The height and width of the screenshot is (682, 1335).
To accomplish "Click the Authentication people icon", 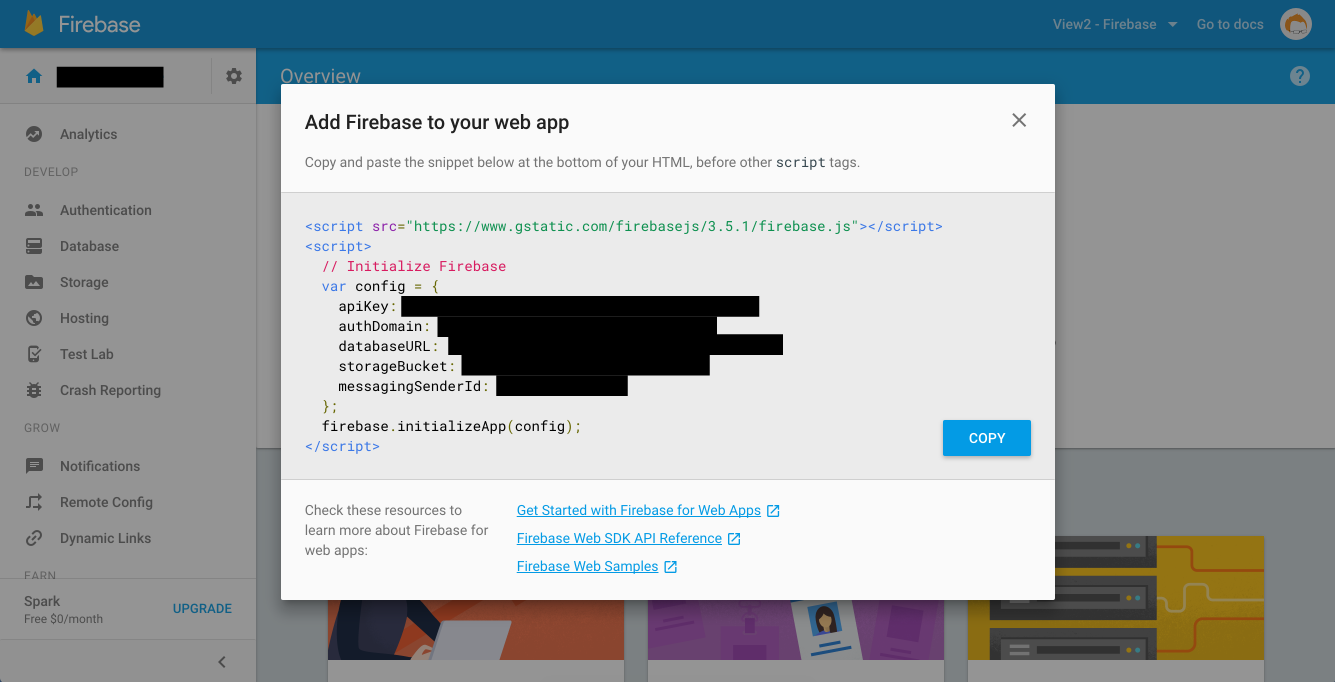I will [34, 210].
